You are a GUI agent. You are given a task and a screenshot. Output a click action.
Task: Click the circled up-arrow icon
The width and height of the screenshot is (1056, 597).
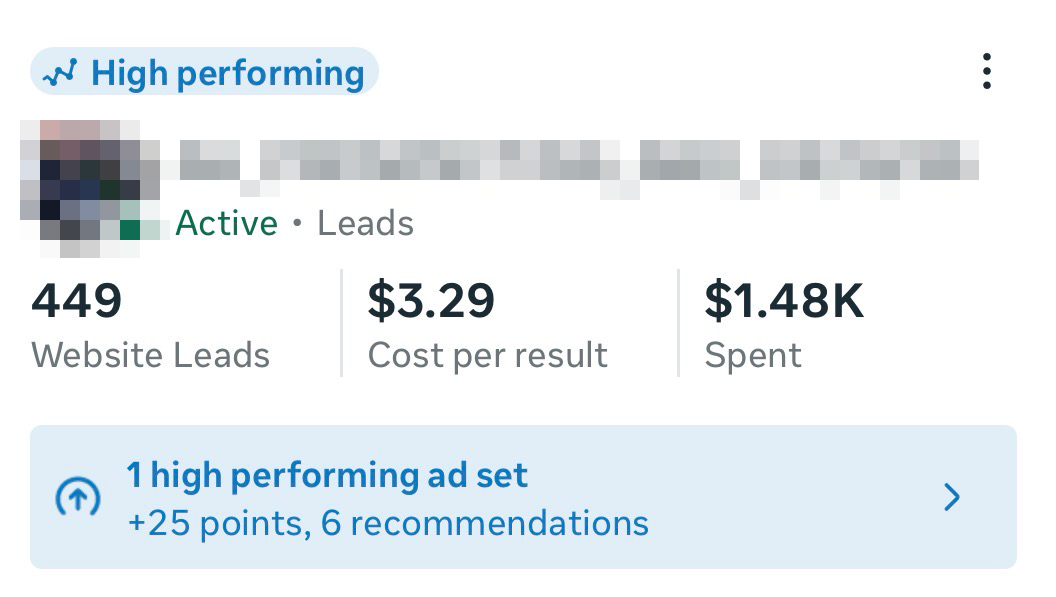click(79, 497)
